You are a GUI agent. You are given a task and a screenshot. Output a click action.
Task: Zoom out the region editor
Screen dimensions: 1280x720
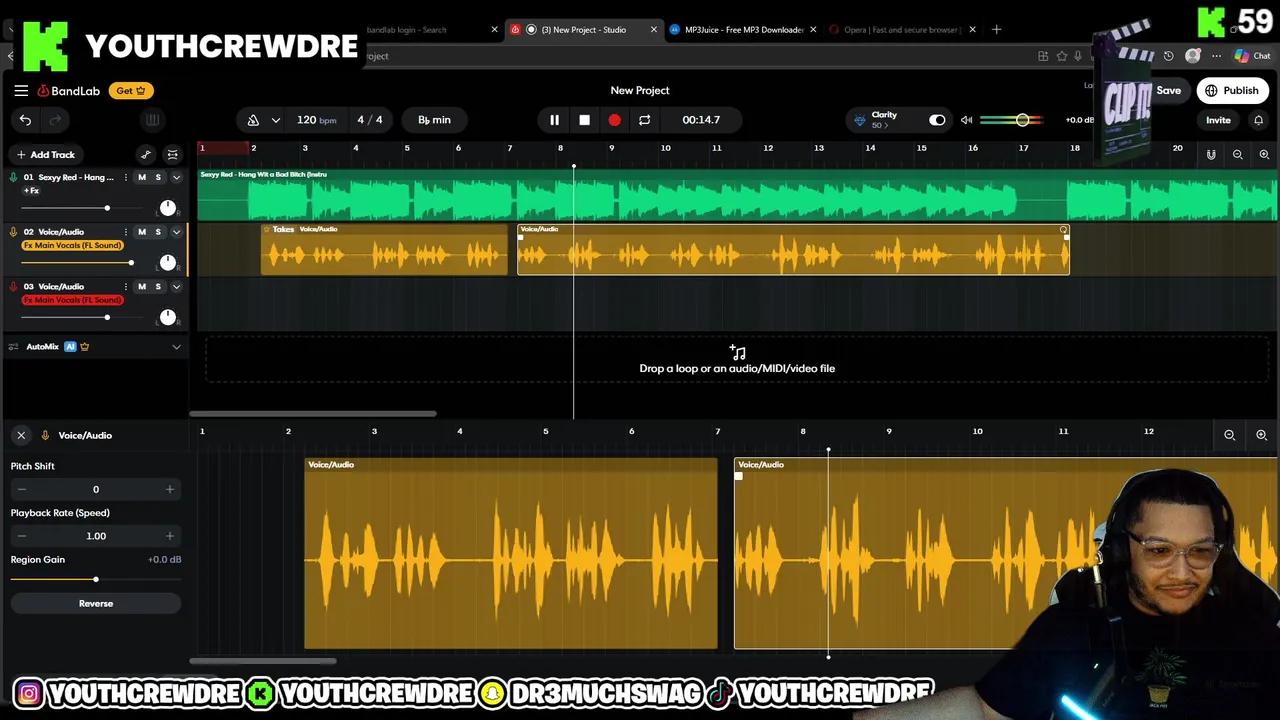tap(1230, 435)
